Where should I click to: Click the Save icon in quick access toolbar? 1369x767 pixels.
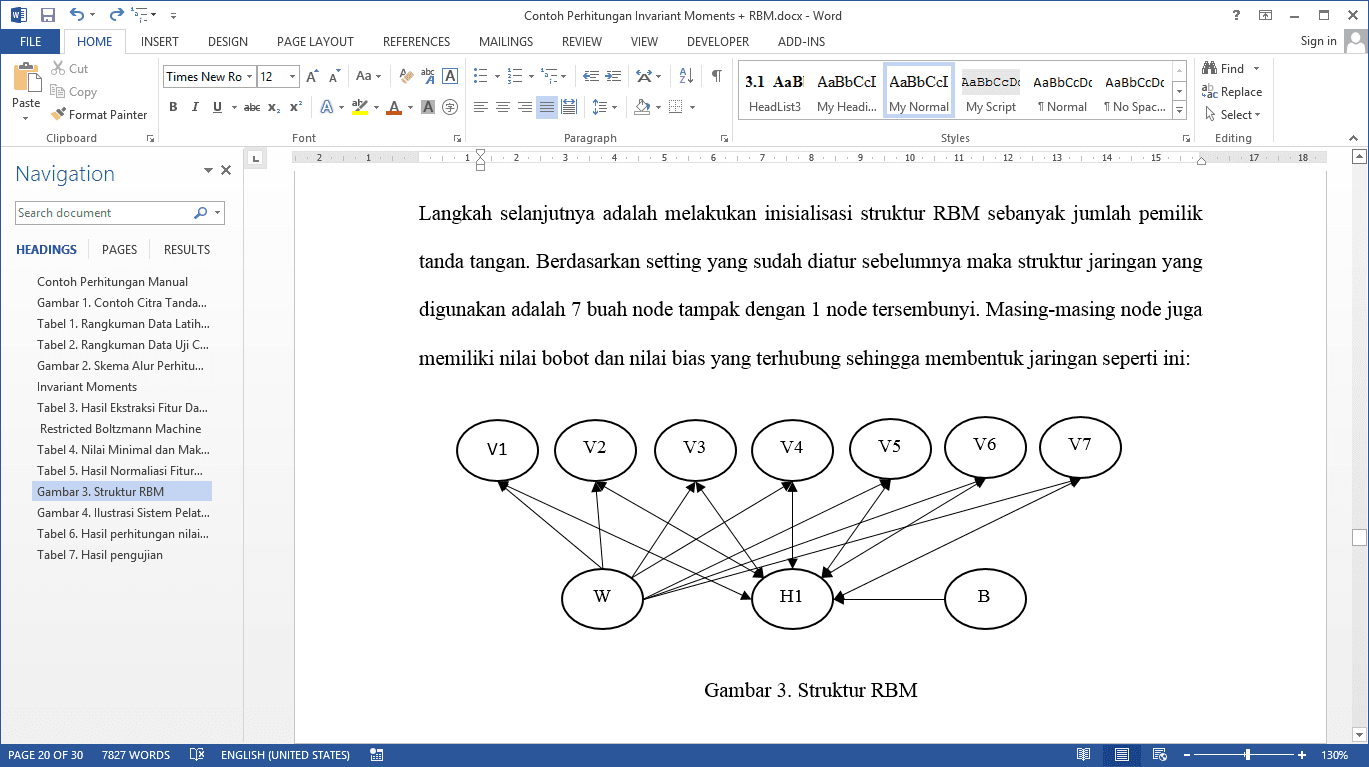pyautogui.click(x=47, y=15)
